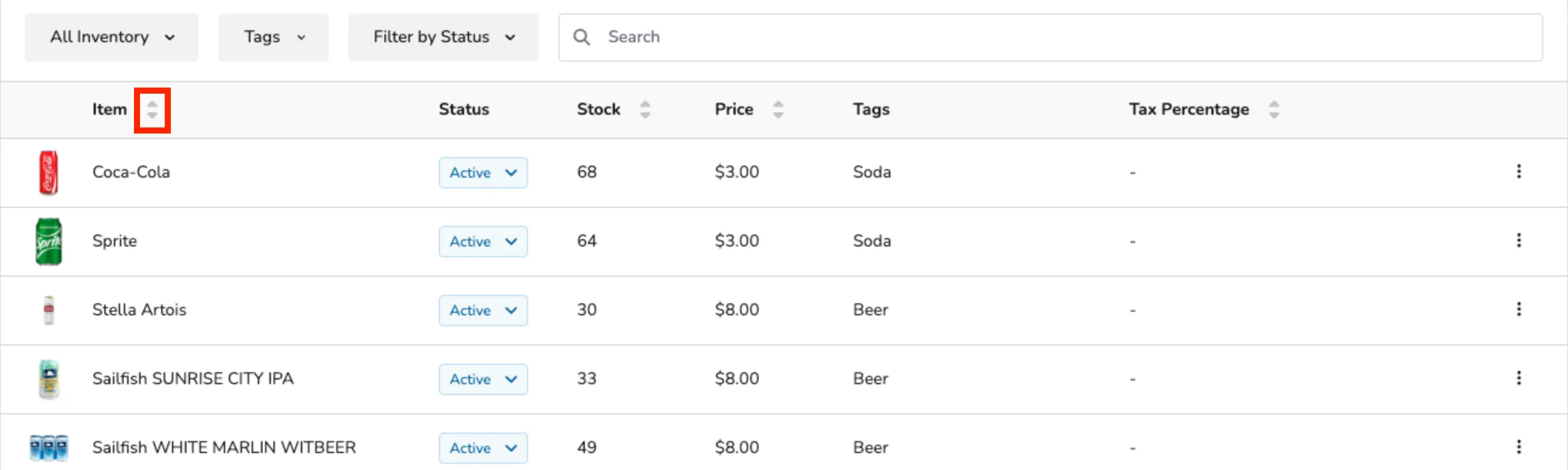Change Coca-Cola status from Active
Viewport: 1568px width, 470px height.
[x=483, y=173]
